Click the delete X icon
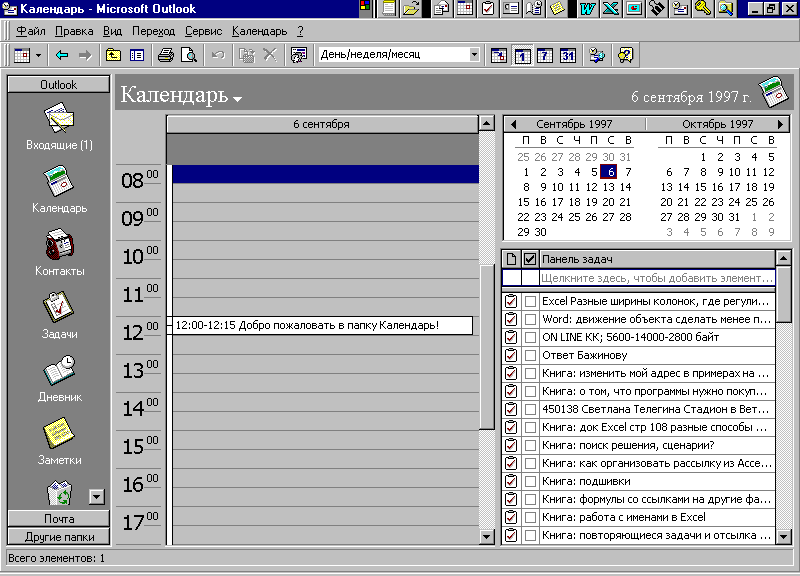Screen dimensions: 800x576 (x=270, y=55)
